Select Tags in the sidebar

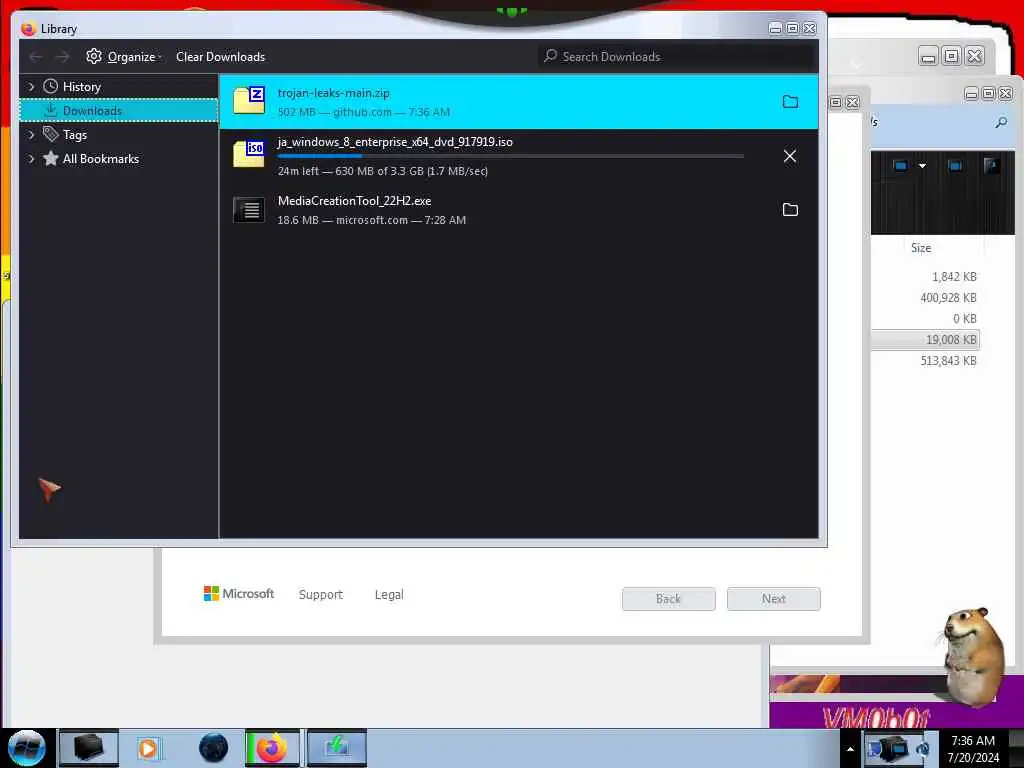pos(74,135)
